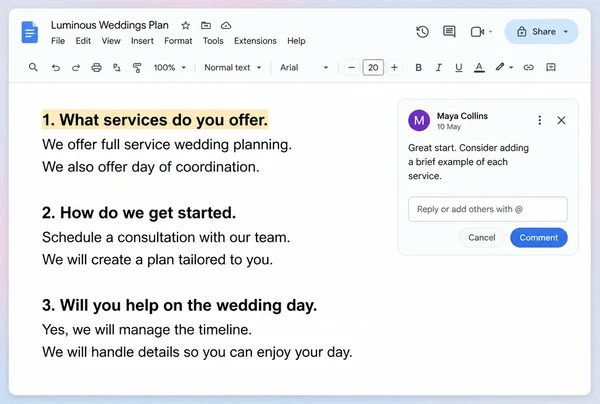Show all comments icon in header
Image resolution: width=600 pixels, height=404 pixels.
coord(449,32)
